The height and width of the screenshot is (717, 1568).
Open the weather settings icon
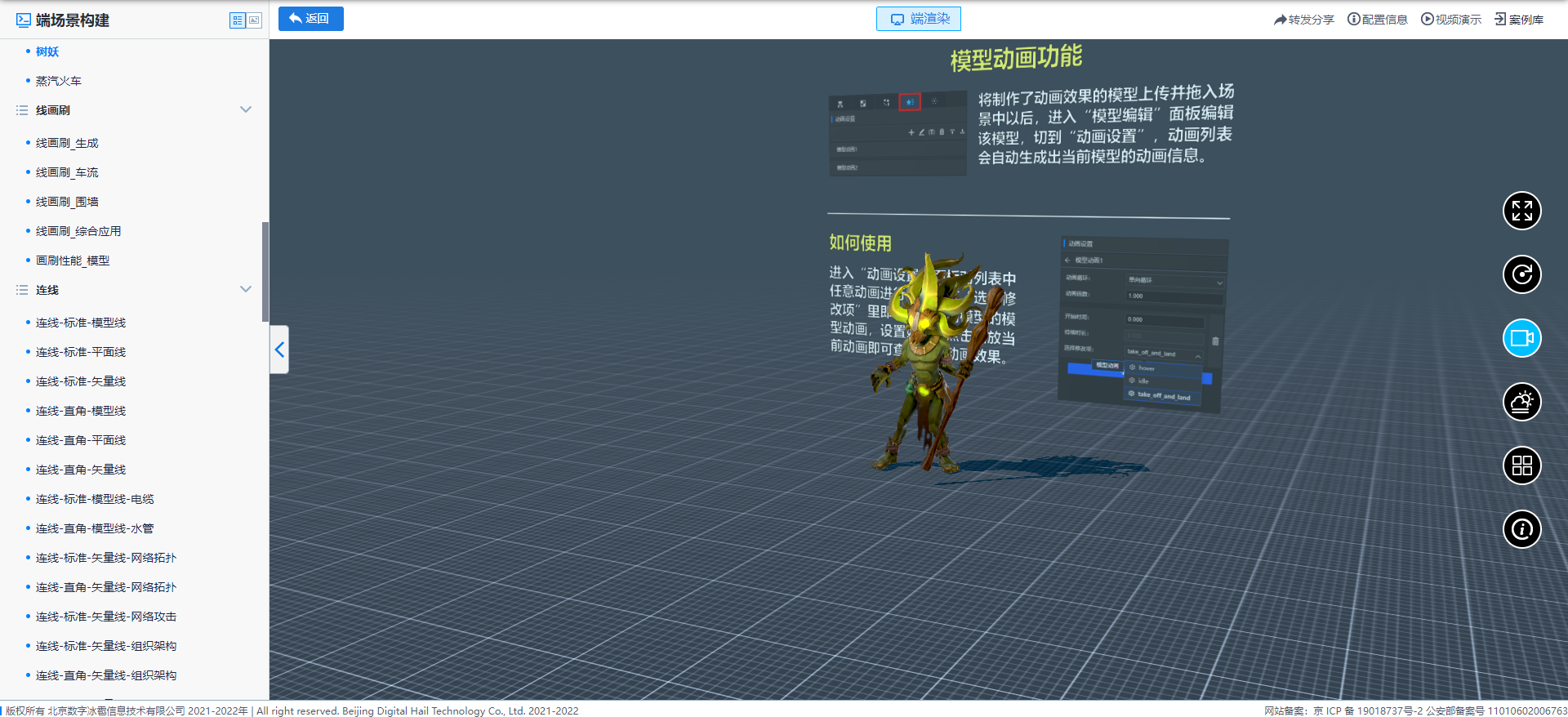[x=1521, y=402]
